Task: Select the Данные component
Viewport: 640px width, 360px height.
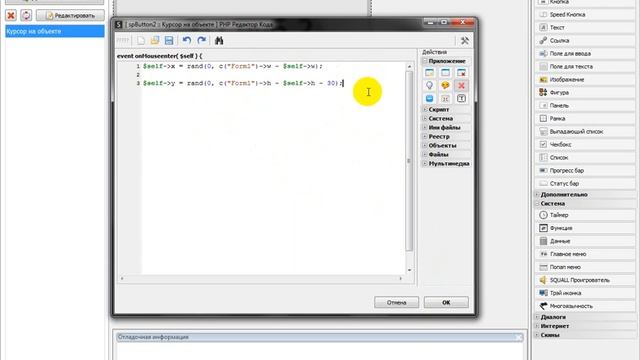Action: click(585, 241)
